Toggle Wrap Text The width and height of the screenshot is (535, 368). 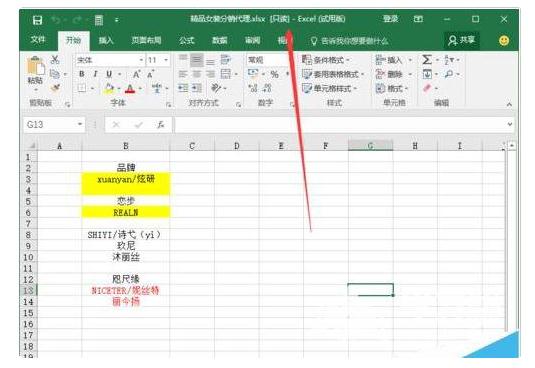[226, 60]
